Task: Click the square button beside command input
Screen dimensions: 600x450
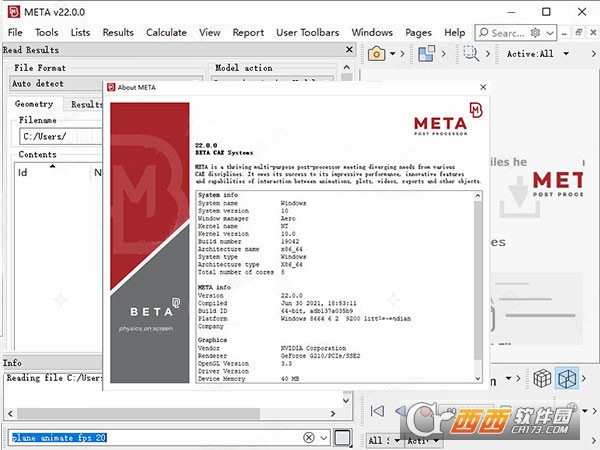Action: coord(342,438)
